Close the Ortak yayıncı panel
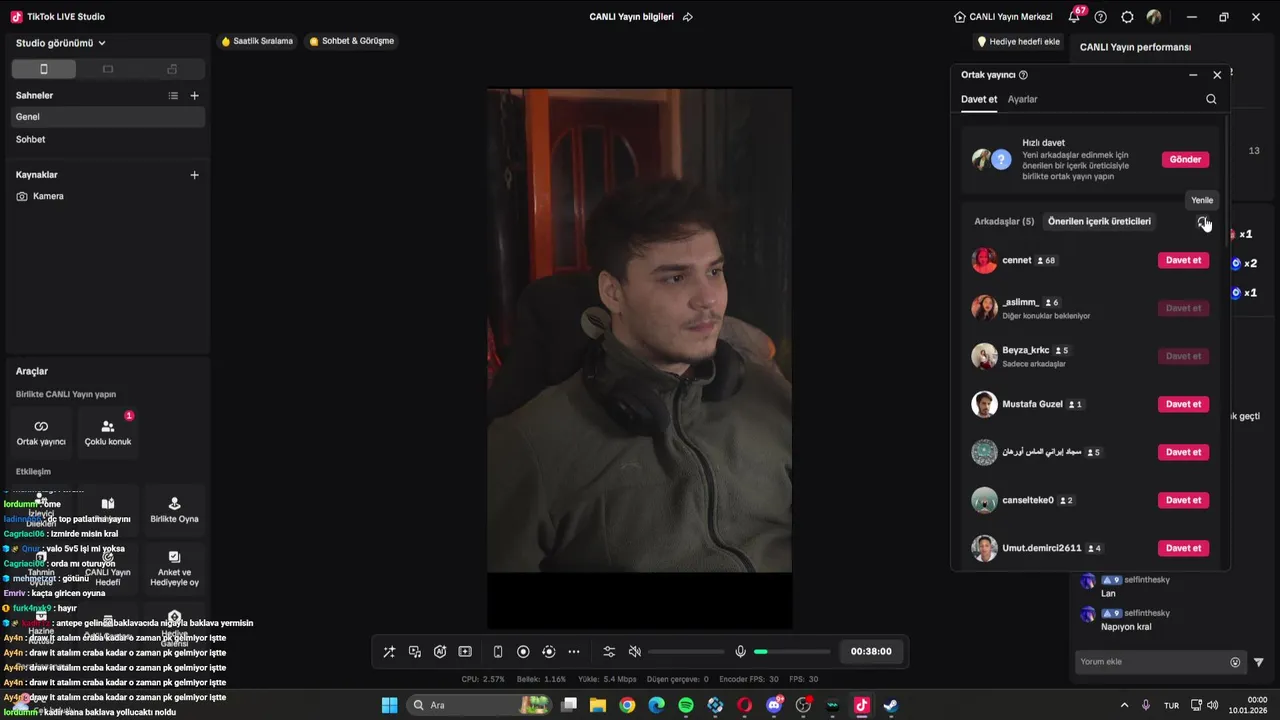 tap(1217, 75)
